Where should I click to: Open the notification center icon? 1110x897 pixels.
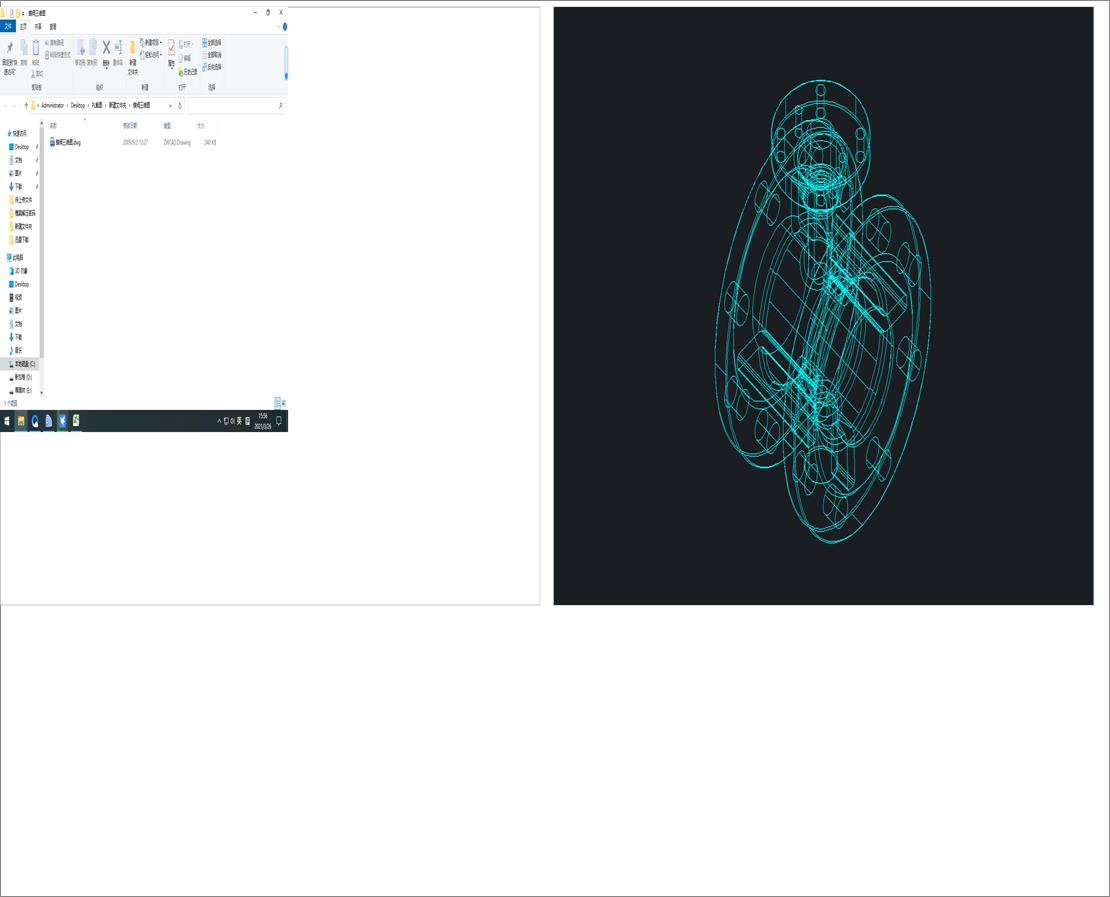click(279, 421)
